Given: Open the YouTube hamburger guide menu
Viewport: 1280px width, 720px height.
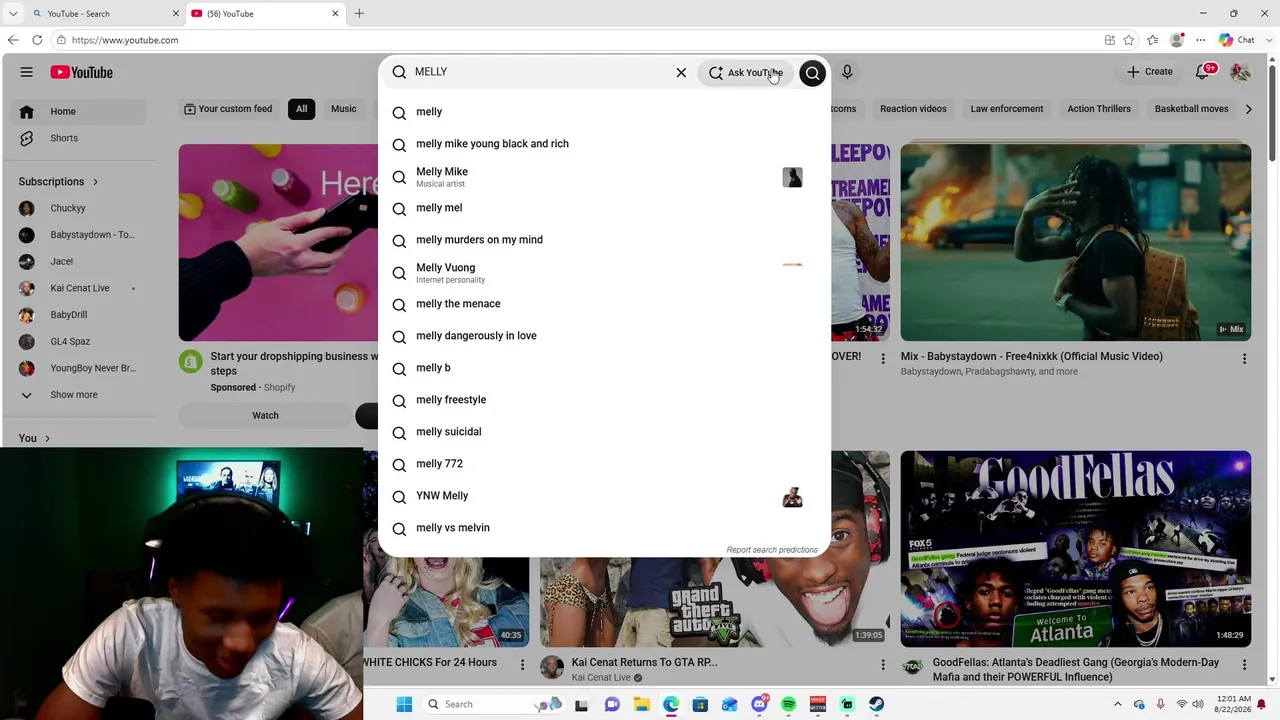Looking at the screenshot, I should [27, 72].
